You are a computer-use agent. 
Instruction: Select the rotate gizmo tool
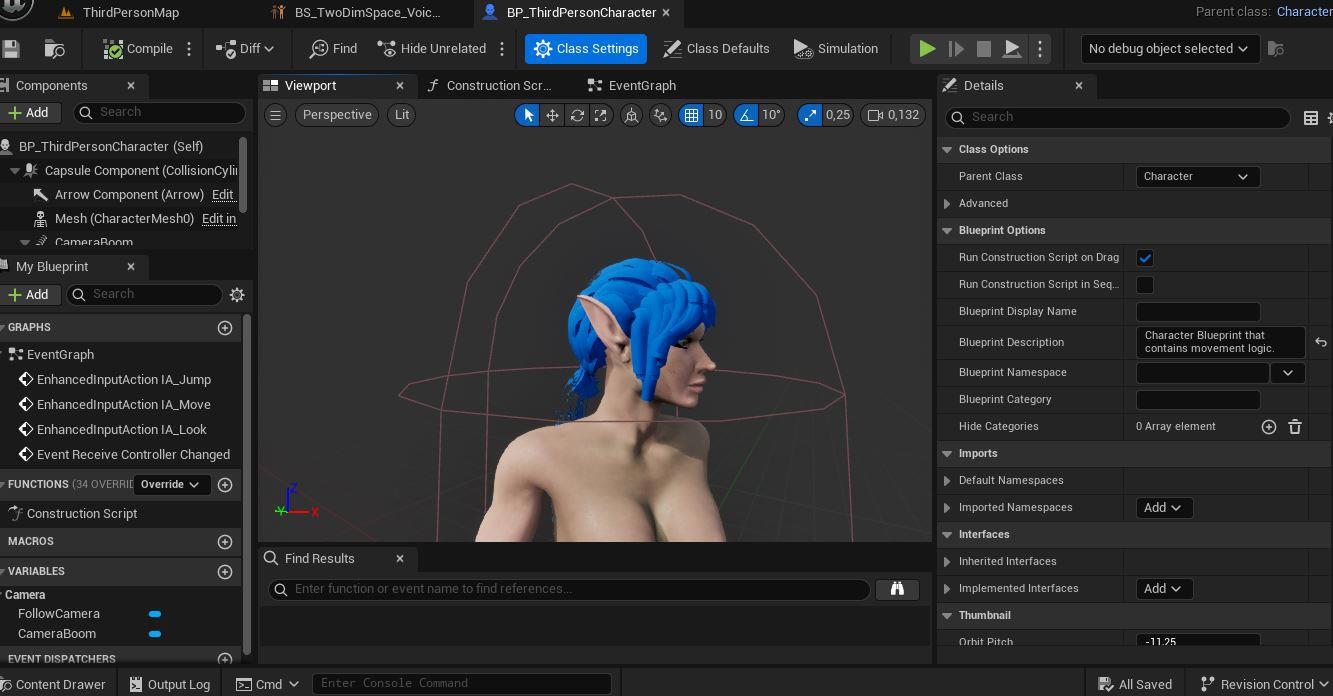coord(577,115)
